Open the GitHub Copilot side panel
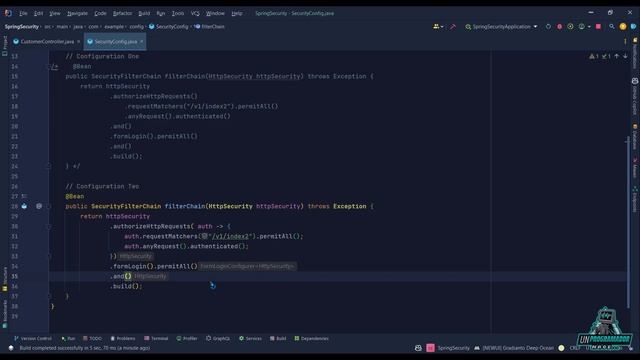Viewport: 640px width, 360px height. click(635, 96)
